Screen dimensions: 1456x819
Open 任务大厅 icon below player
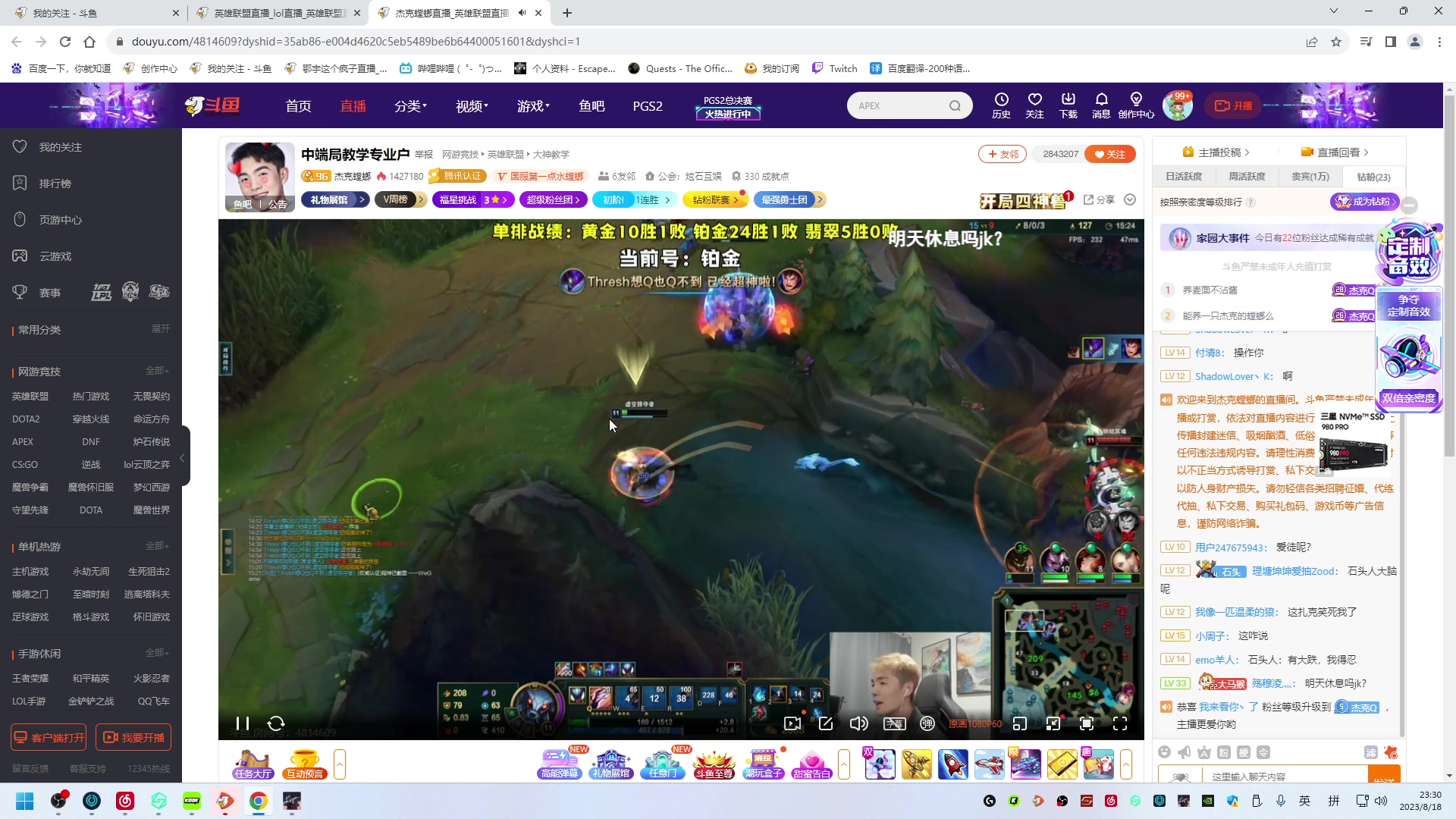[x=253, y=764]
